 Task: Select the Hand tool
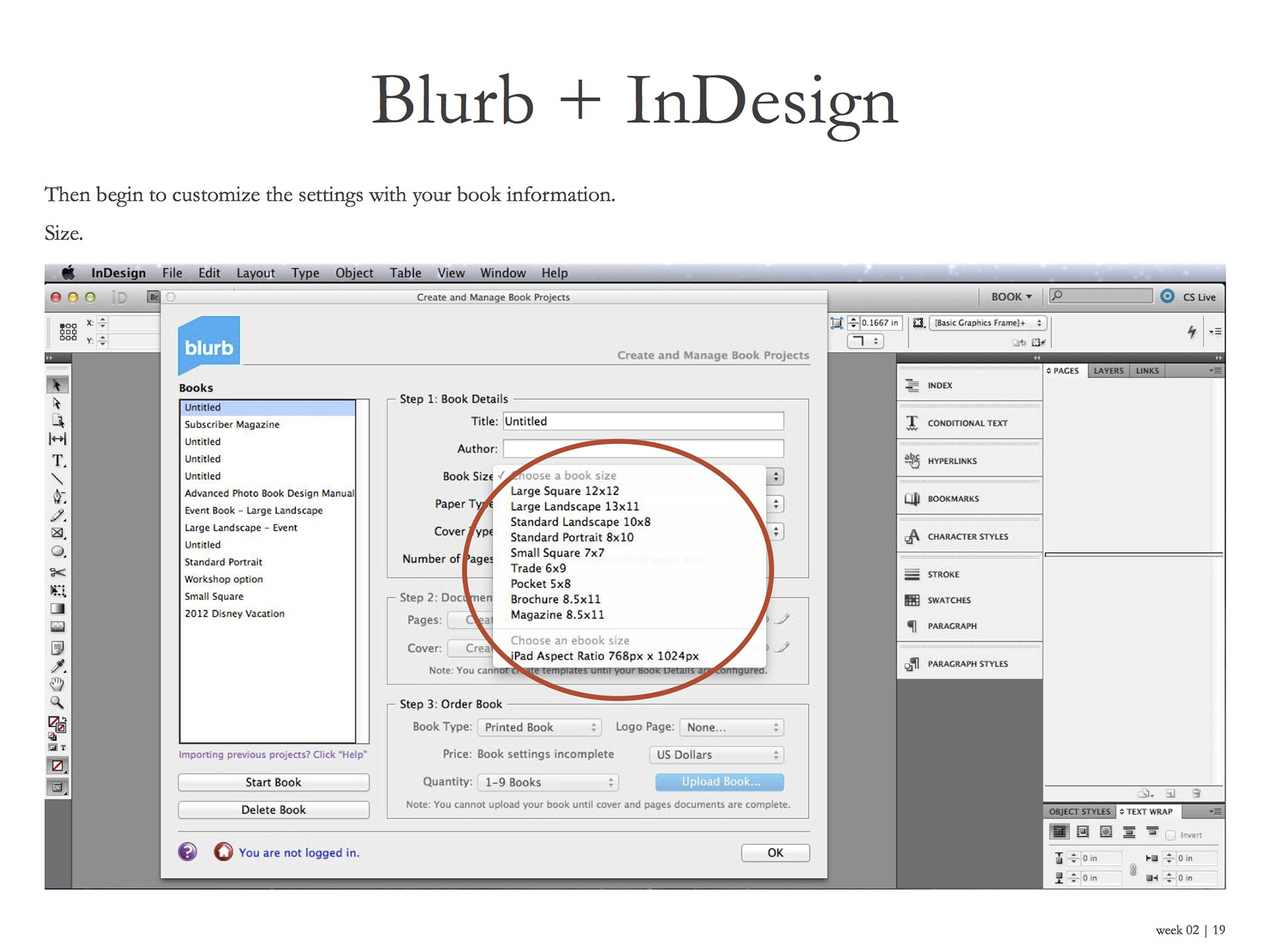58,684
